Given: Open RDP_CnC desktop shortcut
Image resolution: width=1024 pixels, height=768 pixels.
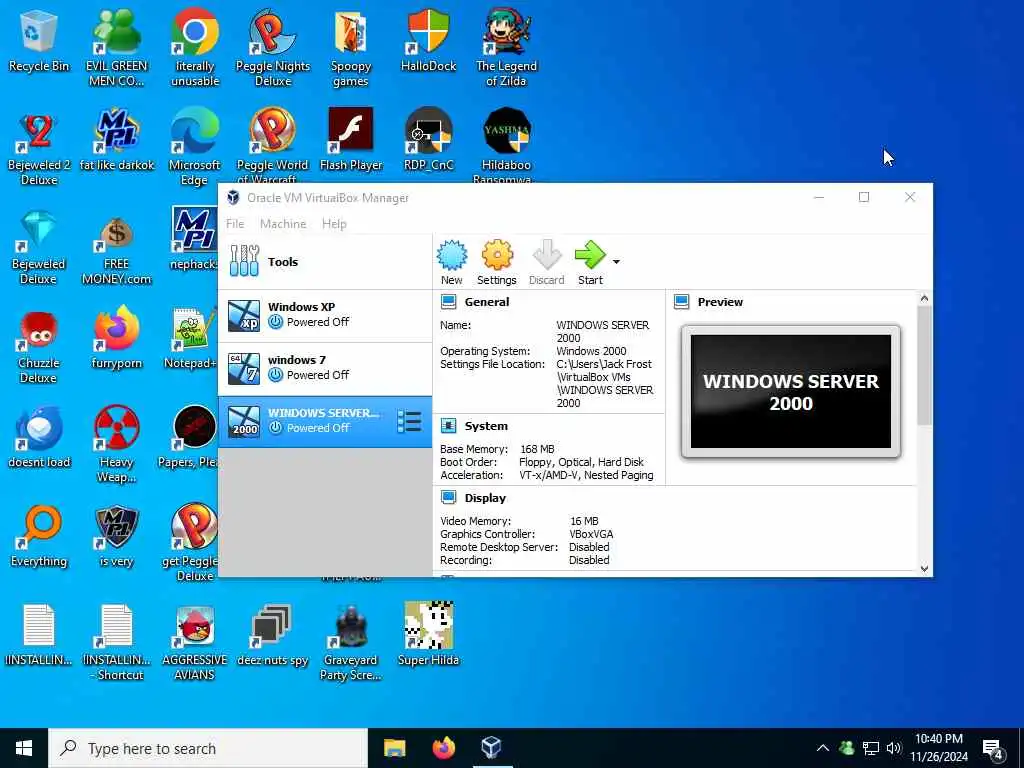Looking at the screenshot, I should click(428, 140).
